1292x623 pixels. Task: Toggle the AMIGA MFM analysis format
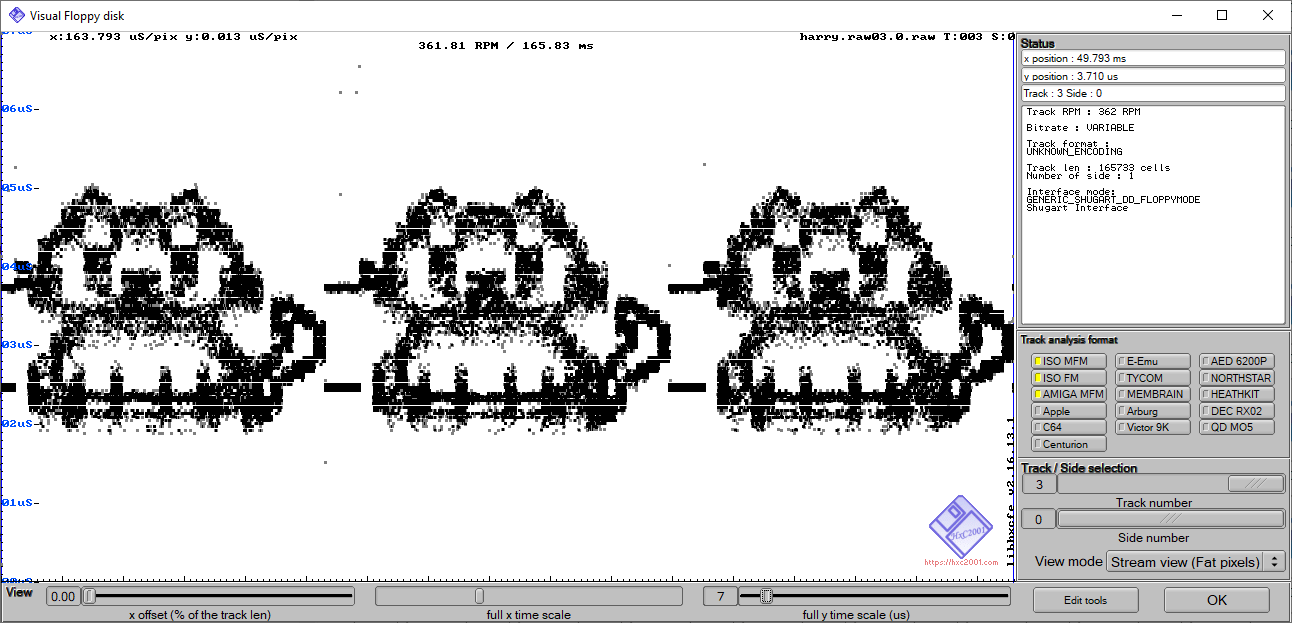click(x=1068, y=394)
